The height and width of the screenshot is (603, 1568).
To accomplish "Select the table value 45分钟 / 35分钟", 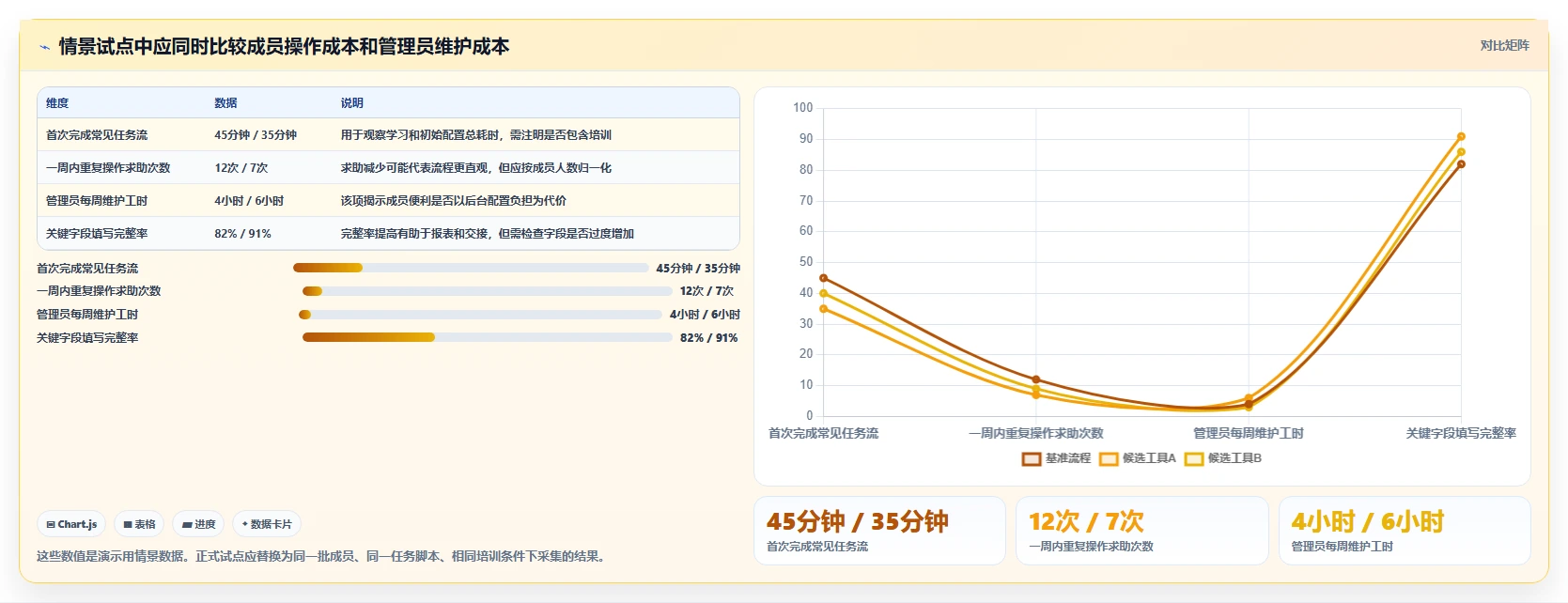I will coord(256,135).
